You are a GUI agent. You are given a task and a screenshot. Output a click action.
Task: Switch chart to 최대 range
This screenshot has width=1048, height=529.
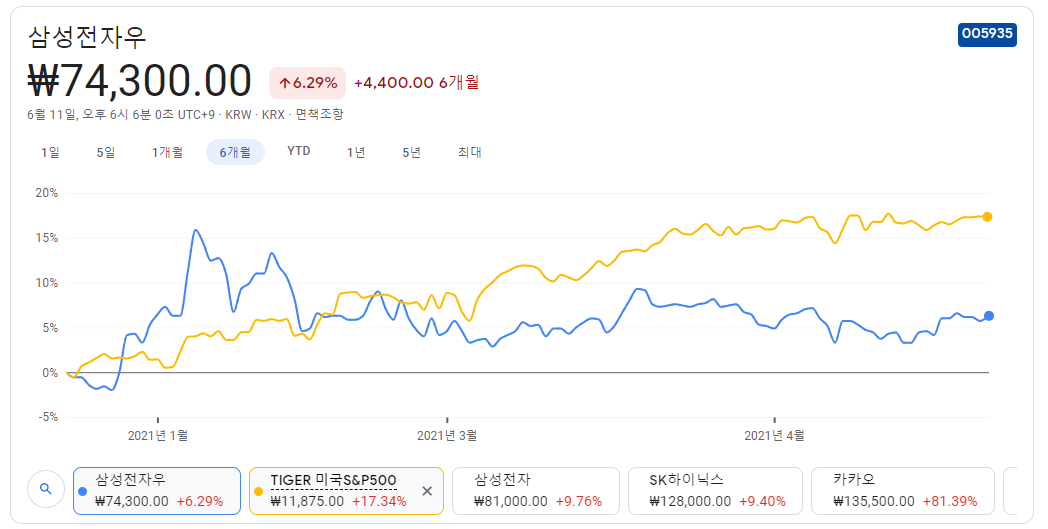(x=470, y=152)
